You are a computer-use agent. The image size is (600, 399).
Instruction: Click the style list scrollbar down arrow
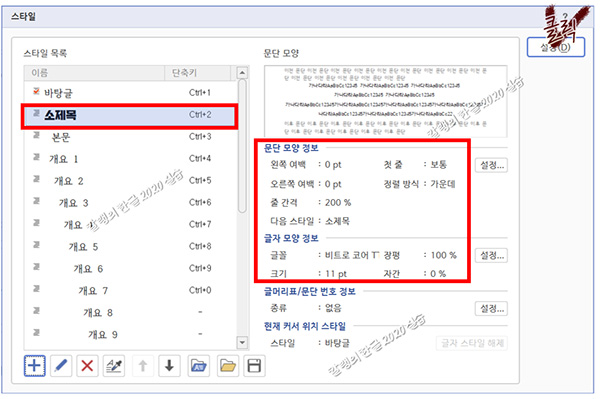click(242, 342)
